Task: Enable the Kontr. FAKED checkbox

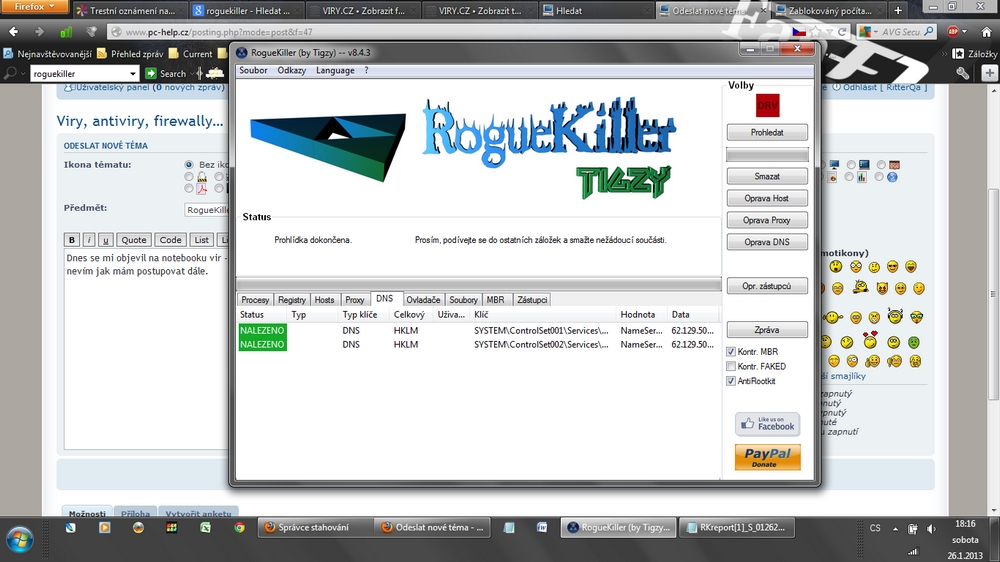Action: [x=731, y=366]
